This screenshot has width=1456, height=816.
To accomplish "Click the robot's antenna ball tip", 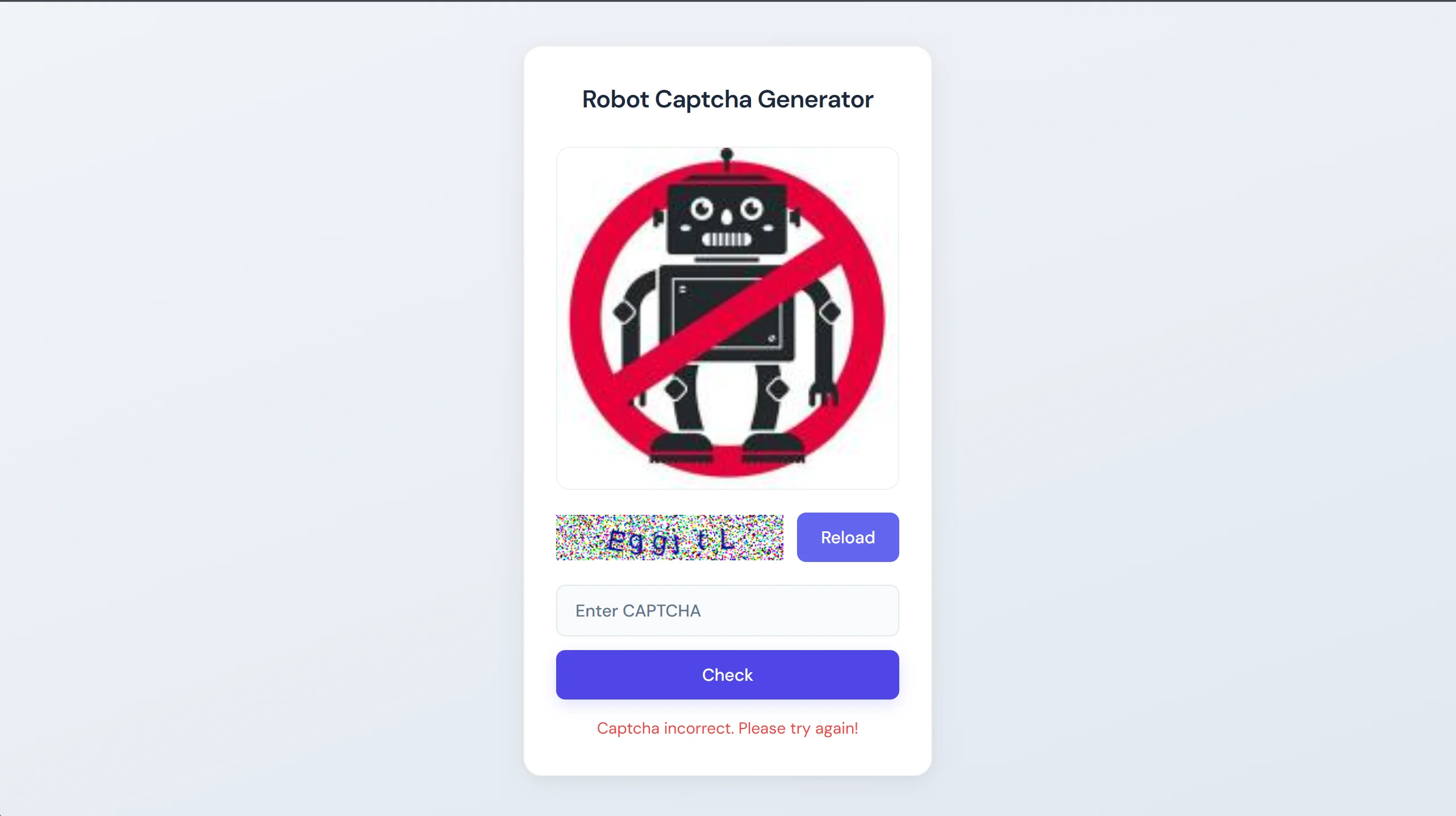I will click(727, 153).
